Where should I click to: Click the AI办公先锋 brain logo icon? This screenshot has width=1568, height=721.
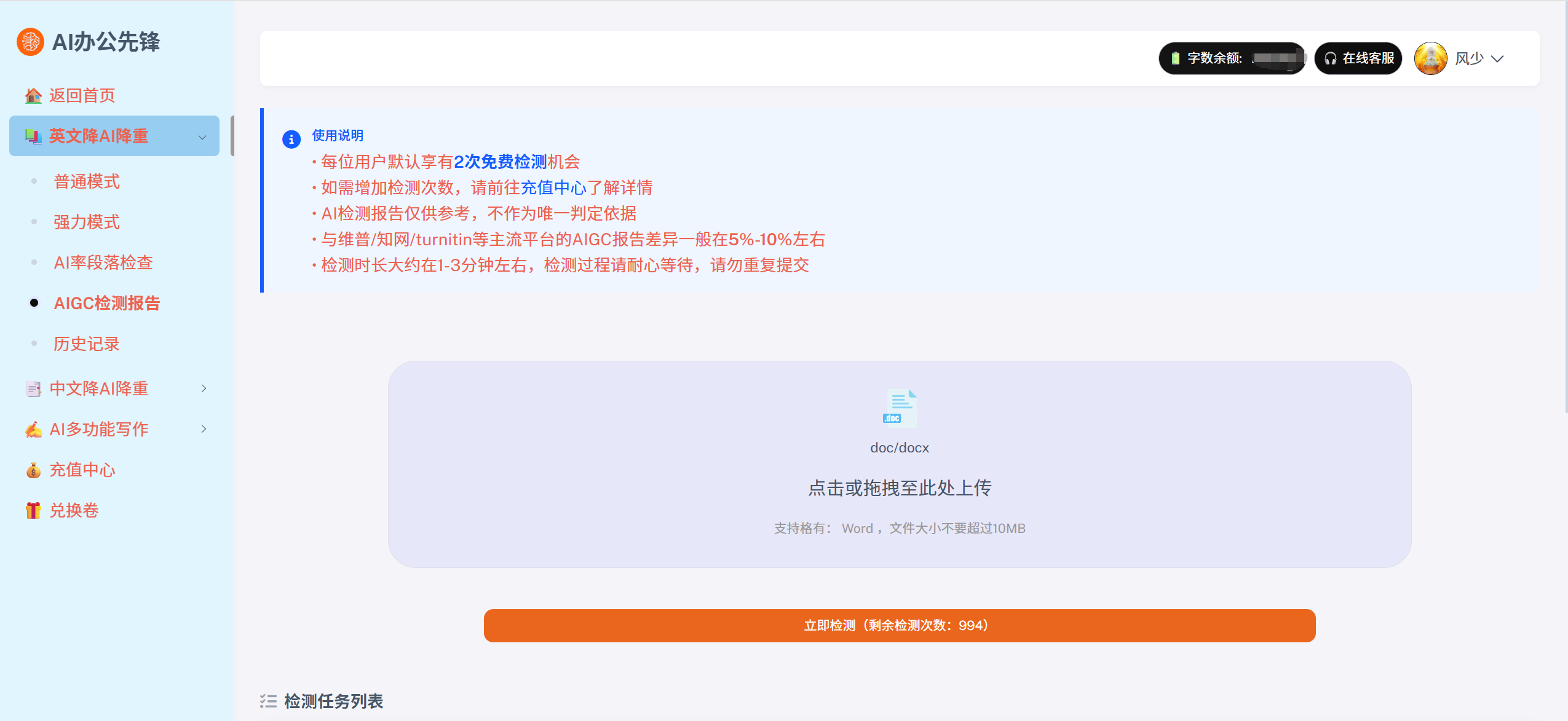pyautogui.click(x=30, y=42)
